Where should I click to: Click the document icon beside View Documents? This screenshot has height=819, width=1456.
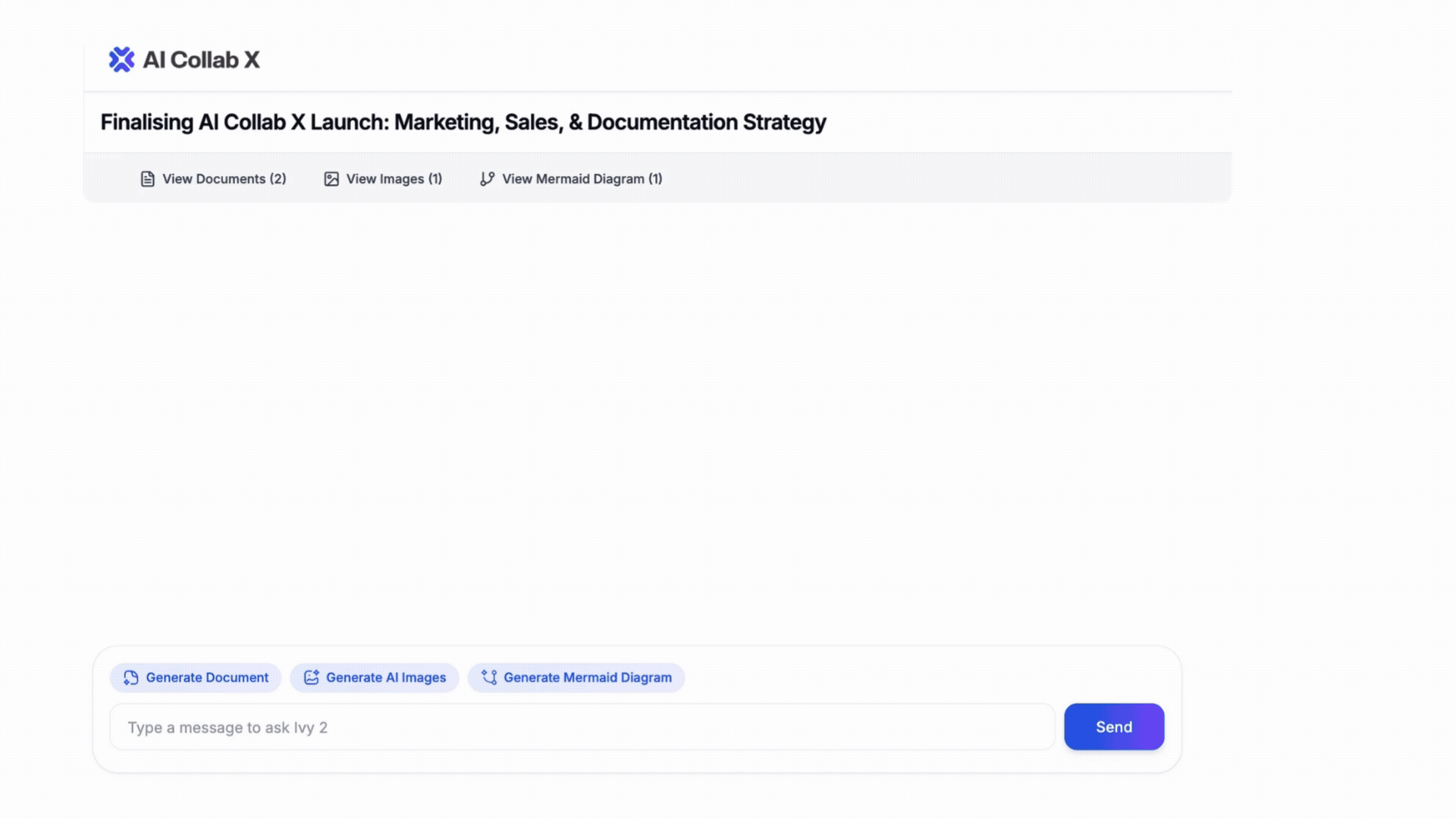coord(147,179)
